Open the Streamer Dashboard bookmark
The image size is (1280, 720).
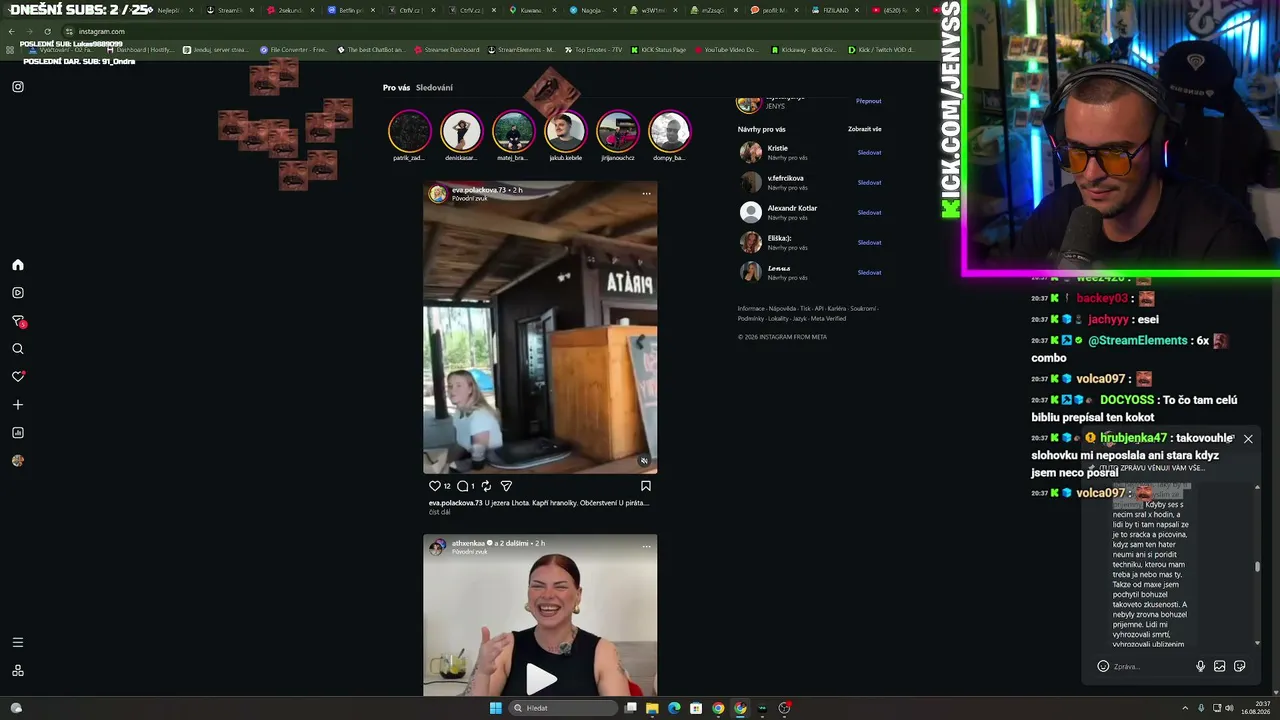tap(446, 50)
